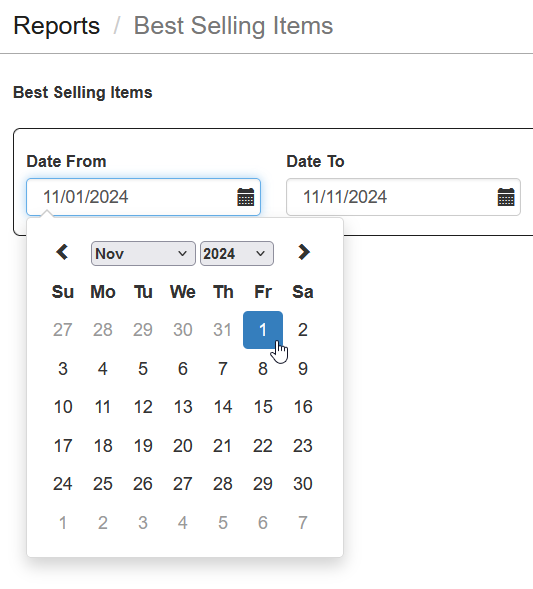Select Saturday November 2

(x=303, y=330)
